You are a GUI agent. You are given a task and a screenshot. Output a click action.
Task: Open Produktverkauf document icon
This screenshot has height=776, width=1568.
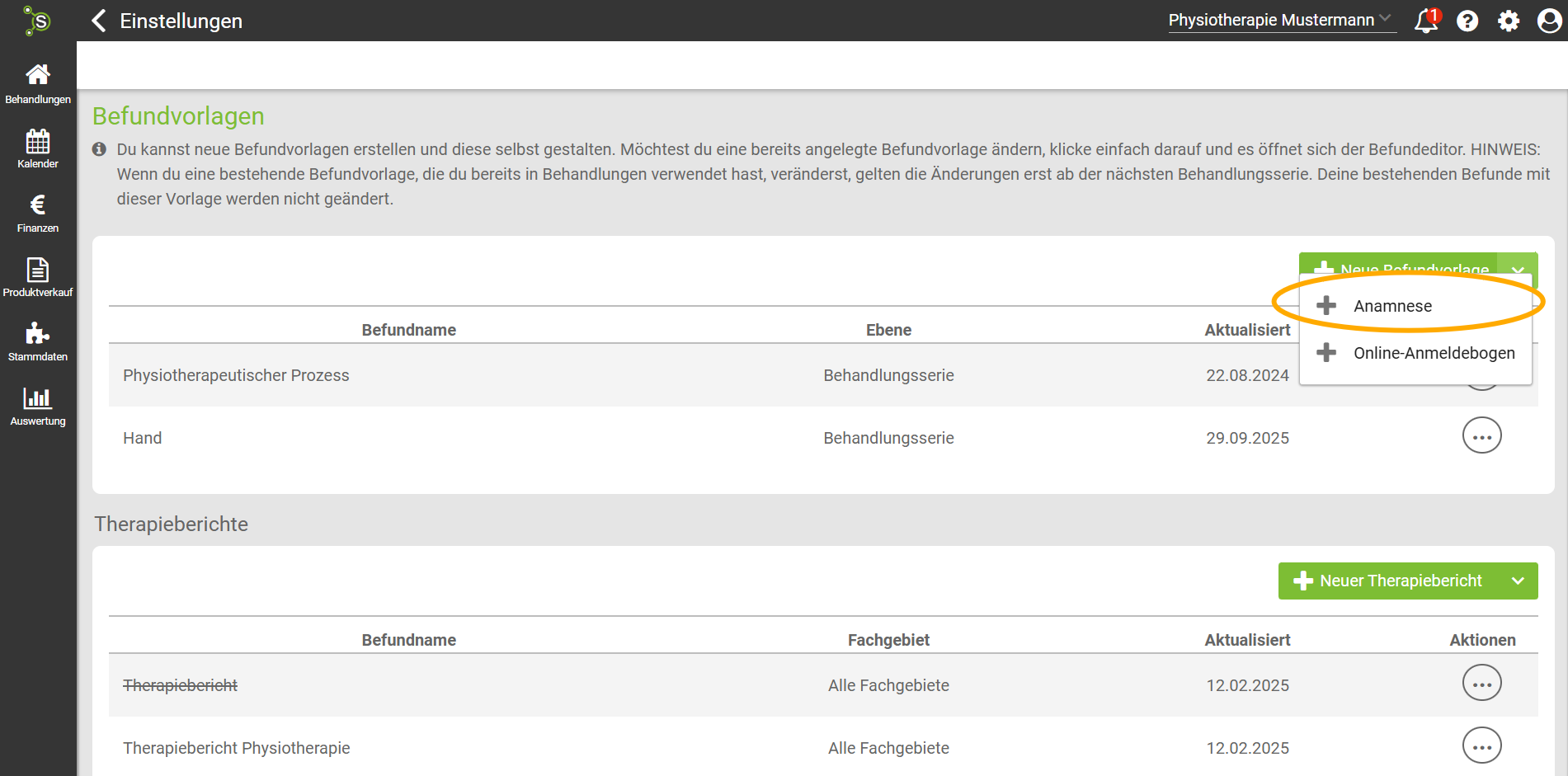(x=37, y=270)
